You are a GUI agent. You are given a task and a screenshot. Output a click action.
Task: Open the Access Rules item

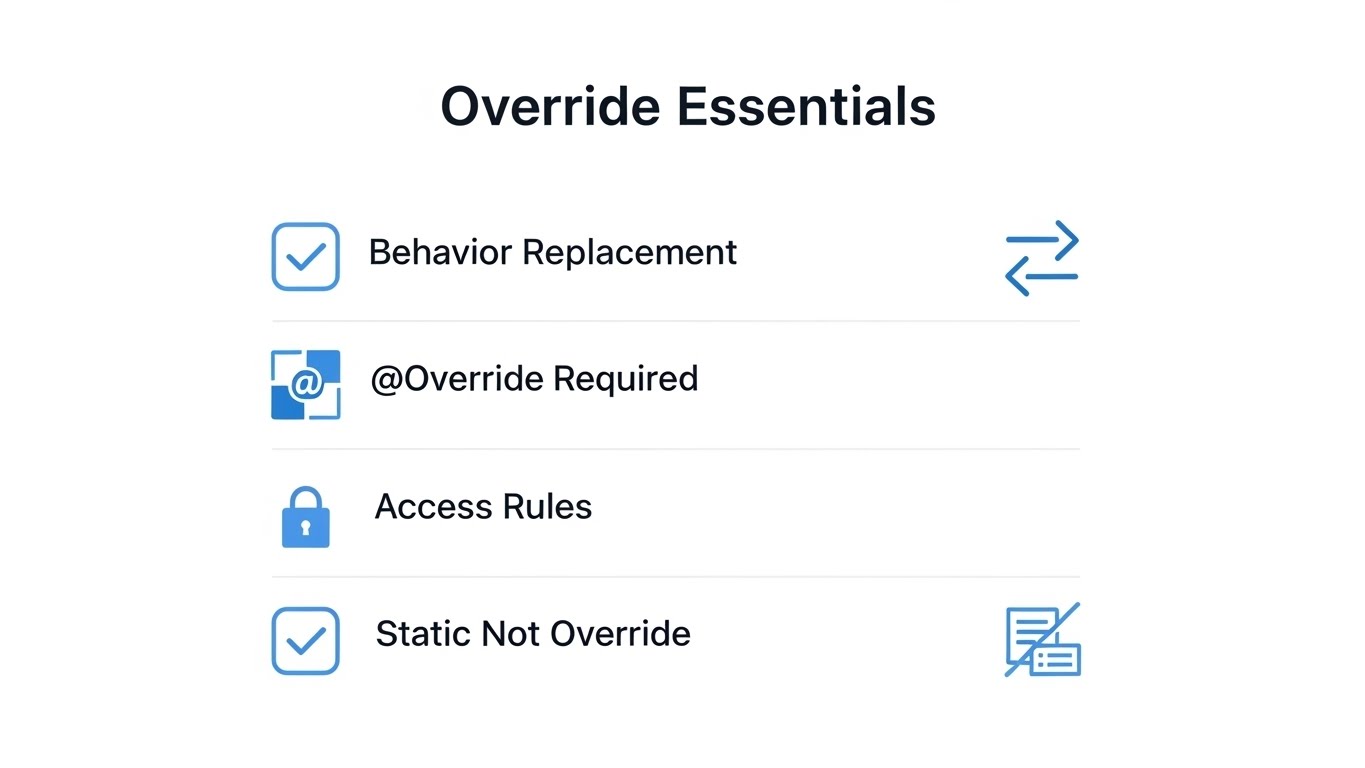pos(483,507)
